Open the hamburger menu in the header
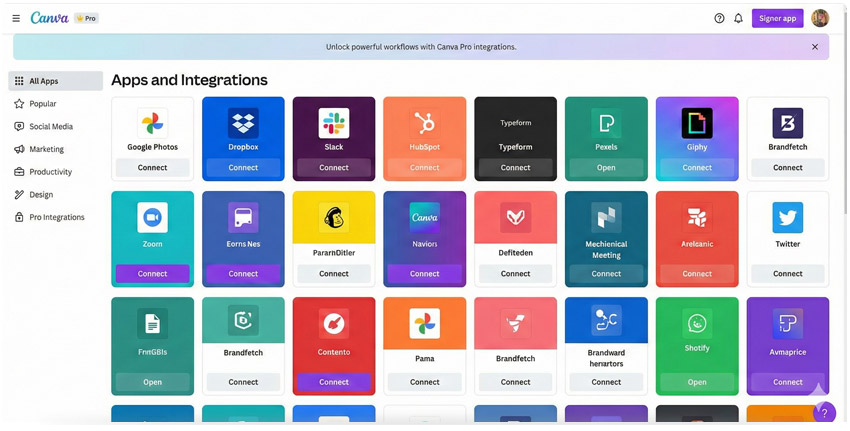850x431 pixels. tap(16, 18)
